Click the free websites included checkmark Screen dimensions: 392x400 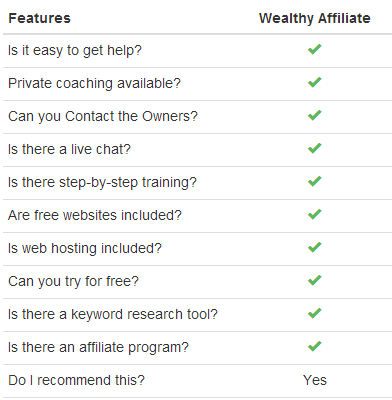pos(315,214)
